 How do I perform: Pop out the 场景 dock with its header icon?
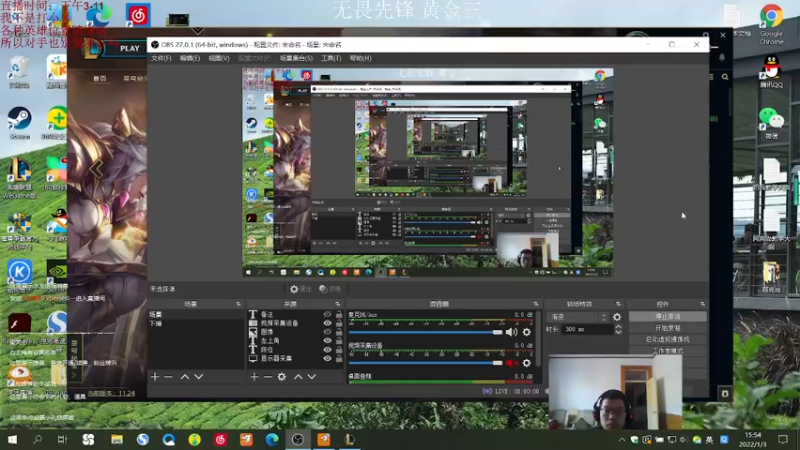(x=238, y=304)
